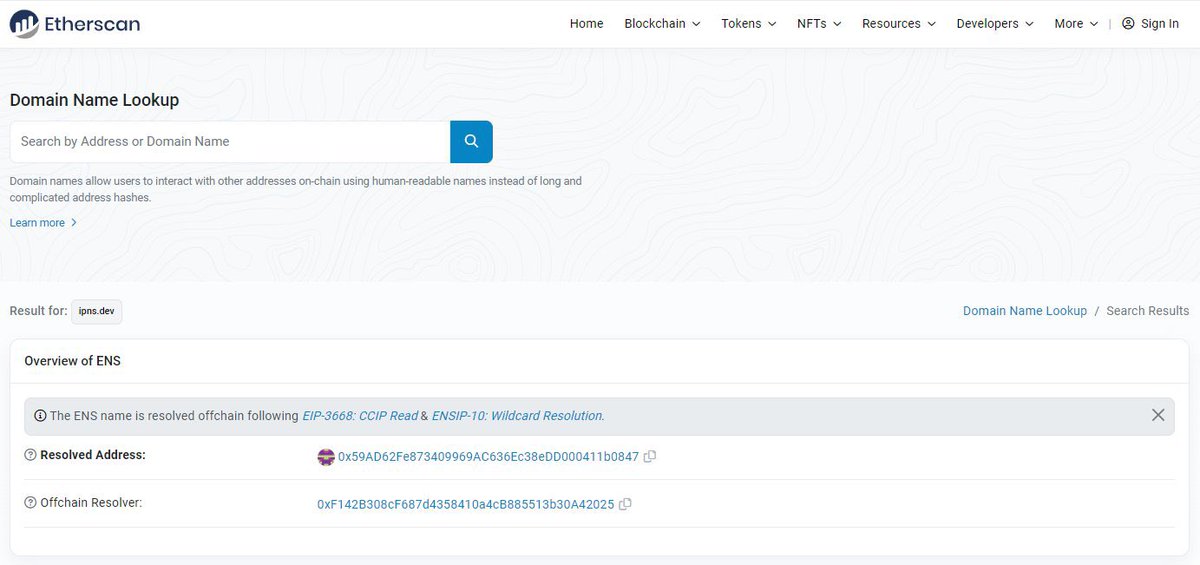
Task: Expand the Tokens menu
Action: (749, 23)
